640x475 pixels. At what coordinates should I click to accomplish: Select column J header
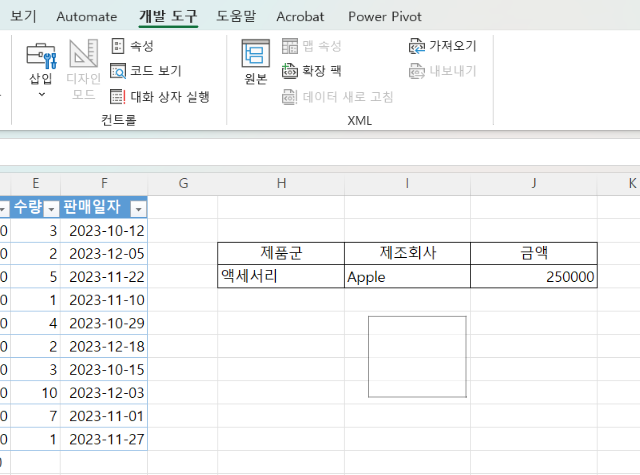tap(534, 184)
